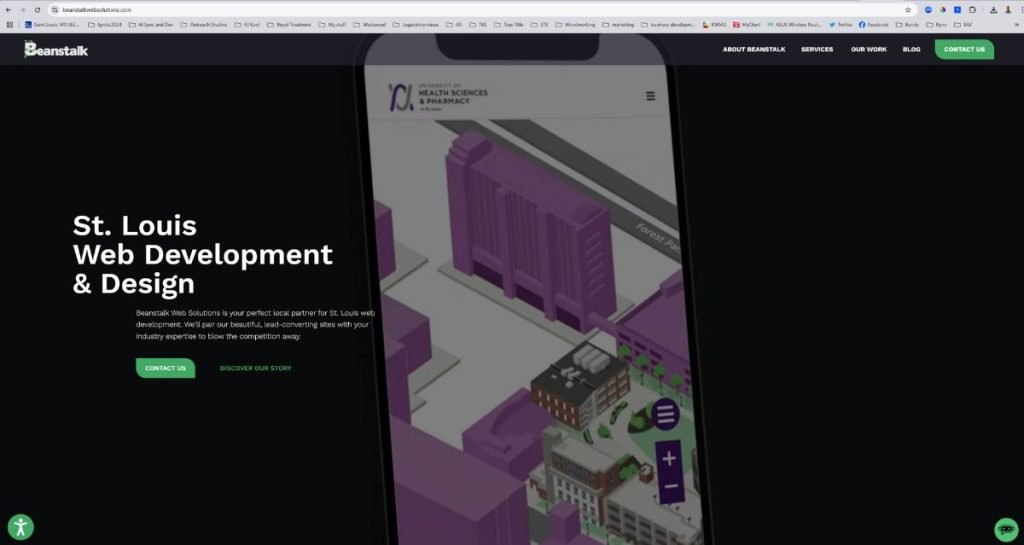Bookmark this page with star icon
The image size is (1024, 545).
908,9
